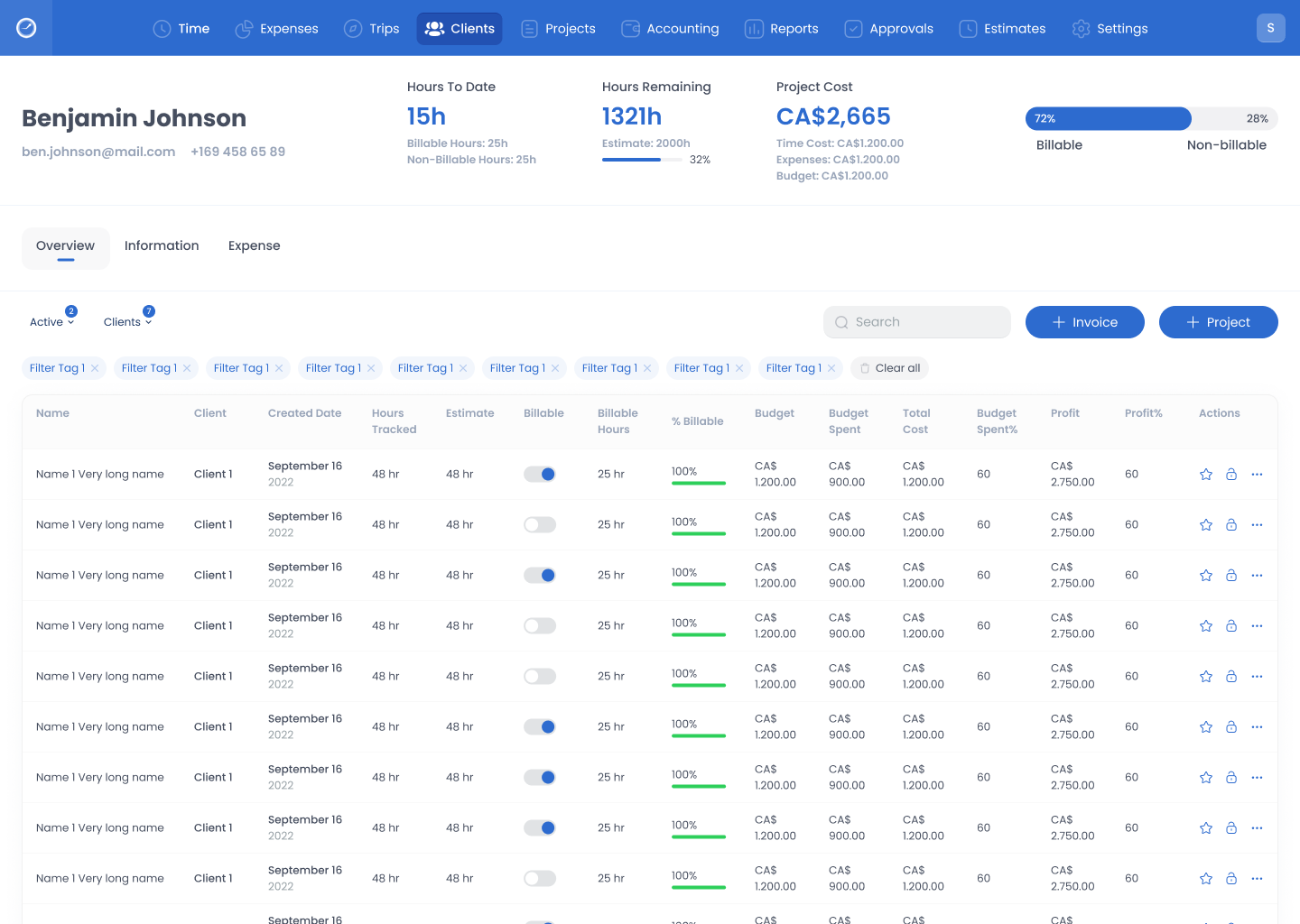This screenshot has height=924, width=1300.
Task: Switch to the Expense tab
Action: click(x=254, y=246)
